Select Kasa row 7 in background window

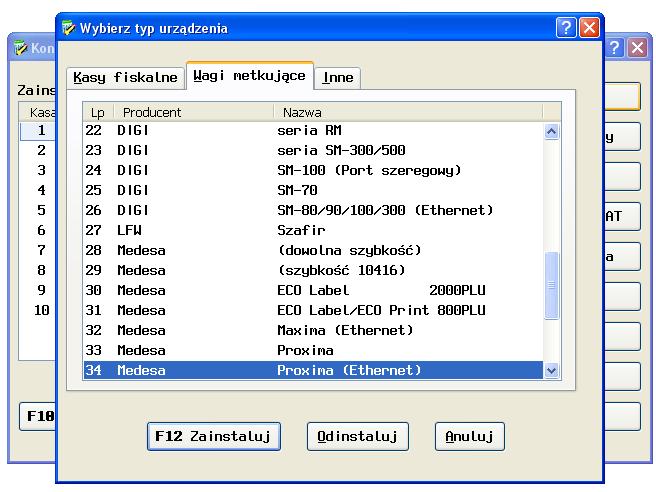pos(38,250)
